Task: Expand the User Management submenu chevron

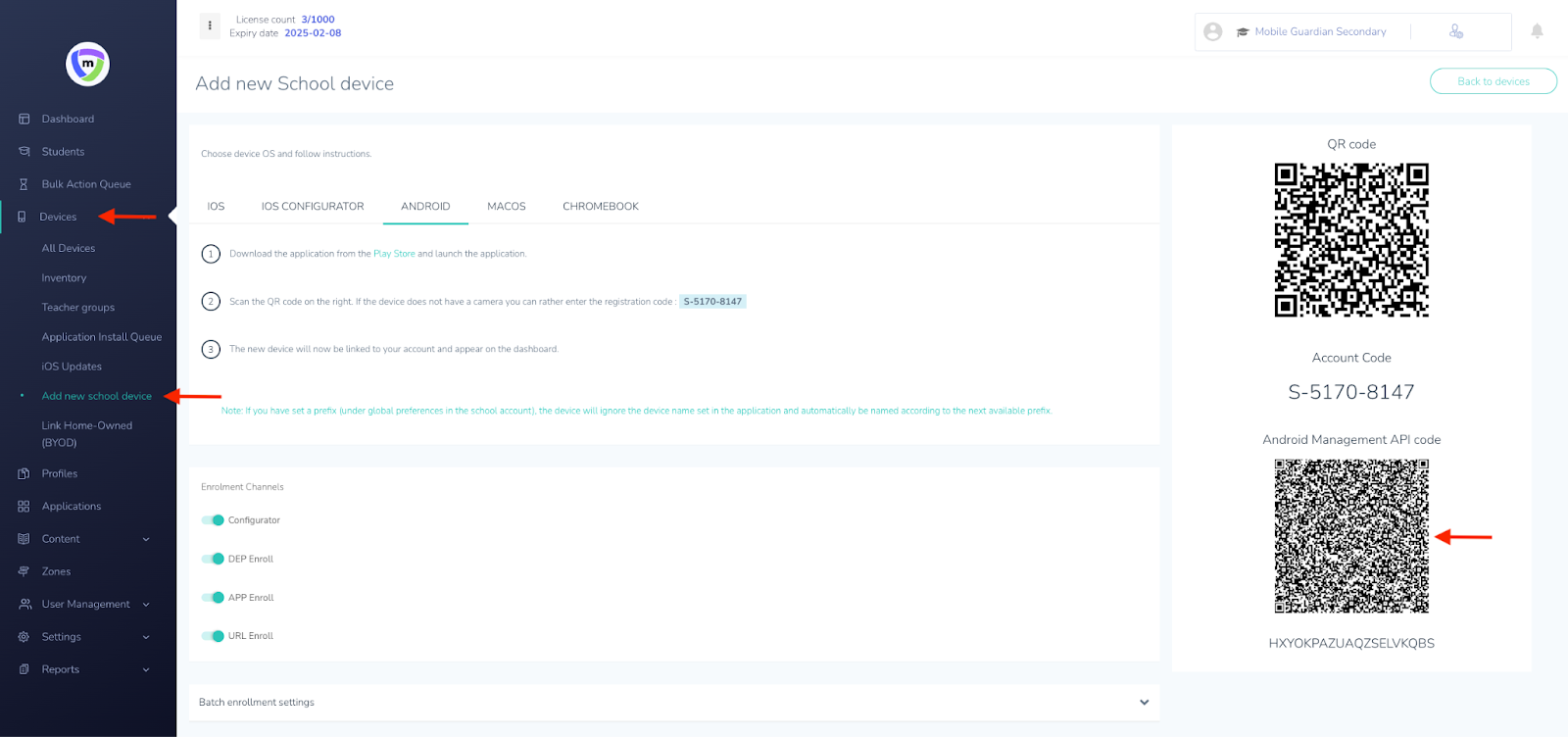Action: (146, 605)
